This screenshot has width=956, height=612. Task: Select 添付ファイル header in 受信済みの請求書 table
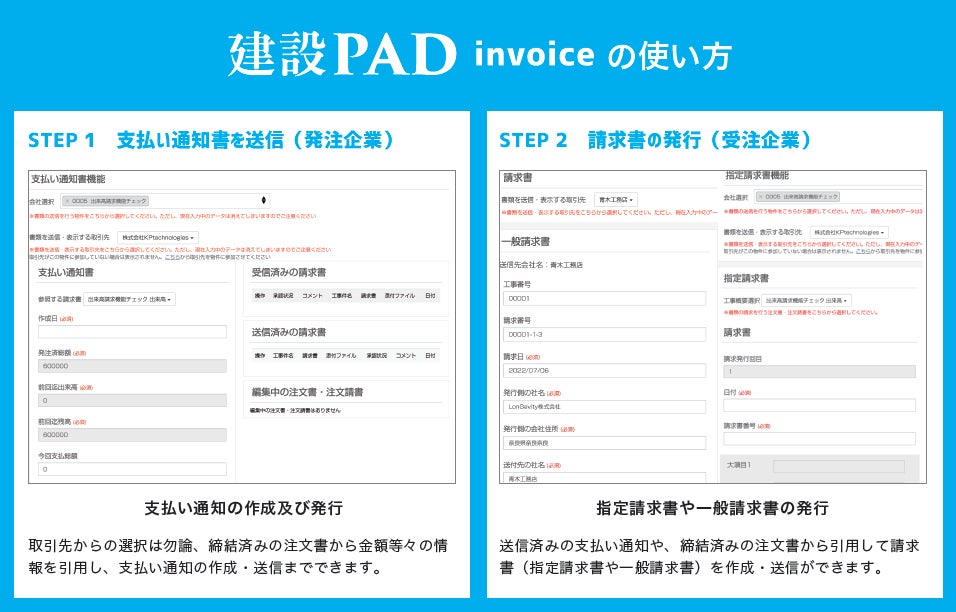point(399,296)
